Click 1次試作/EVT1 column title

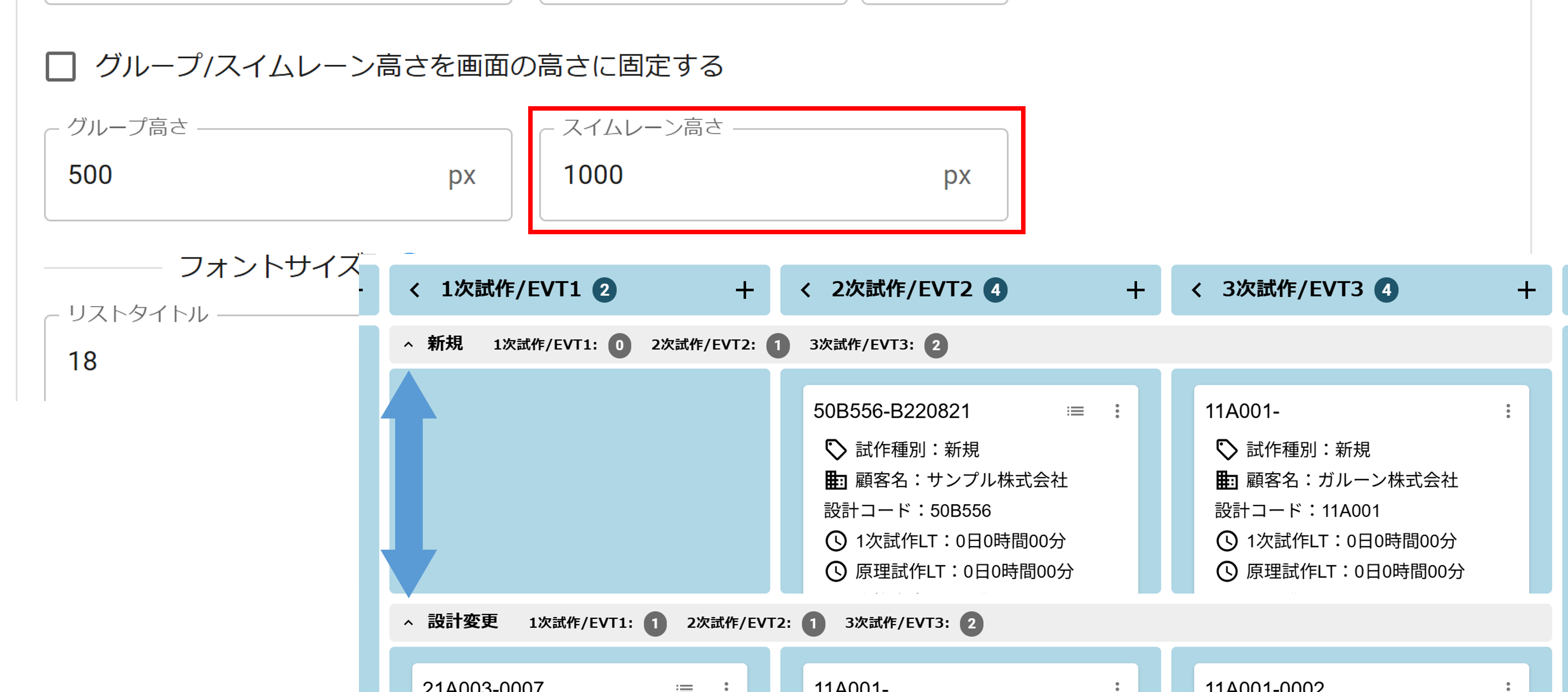tap(511, 290)
